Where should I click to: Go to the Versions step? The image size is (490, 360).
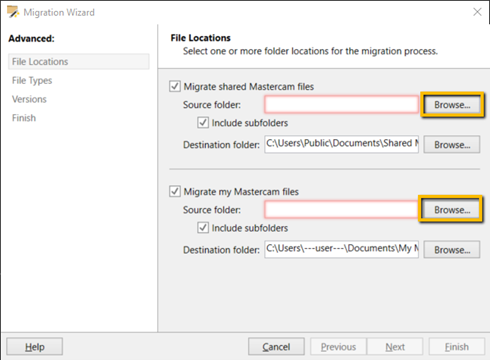(29, 99)
